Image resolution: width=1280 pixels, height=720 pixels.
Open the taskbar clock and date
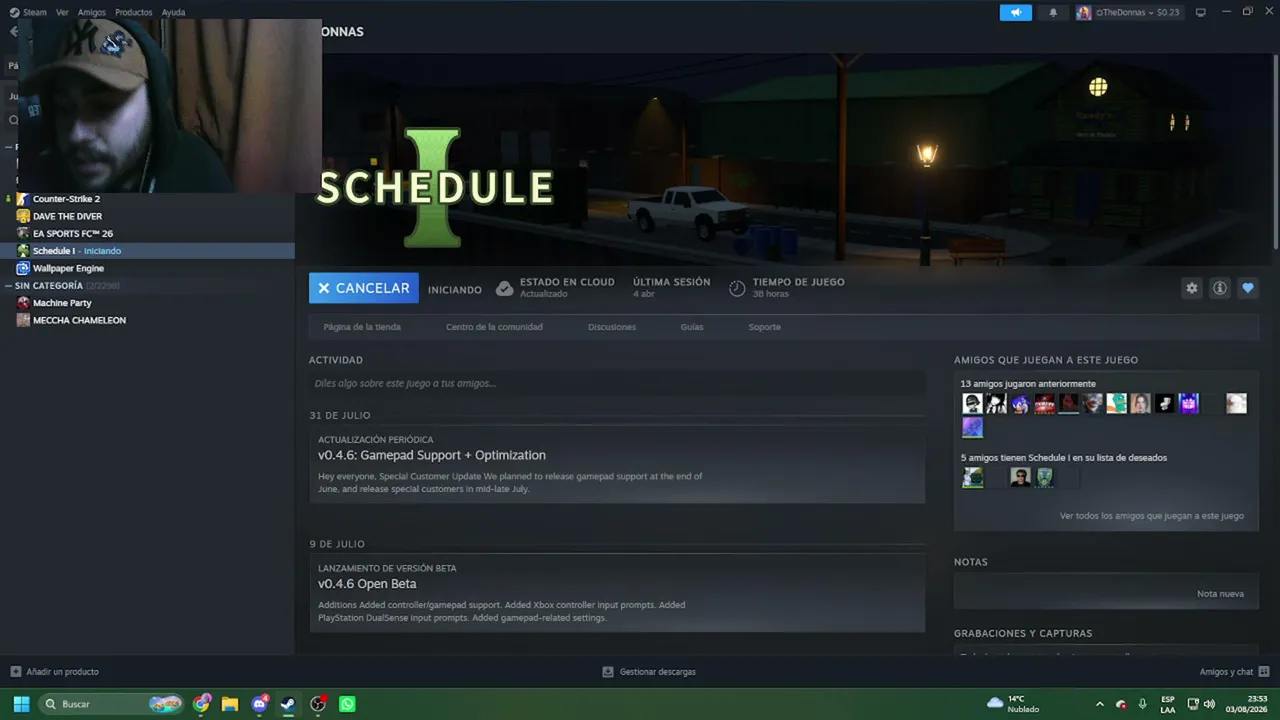pos(1245,704)
